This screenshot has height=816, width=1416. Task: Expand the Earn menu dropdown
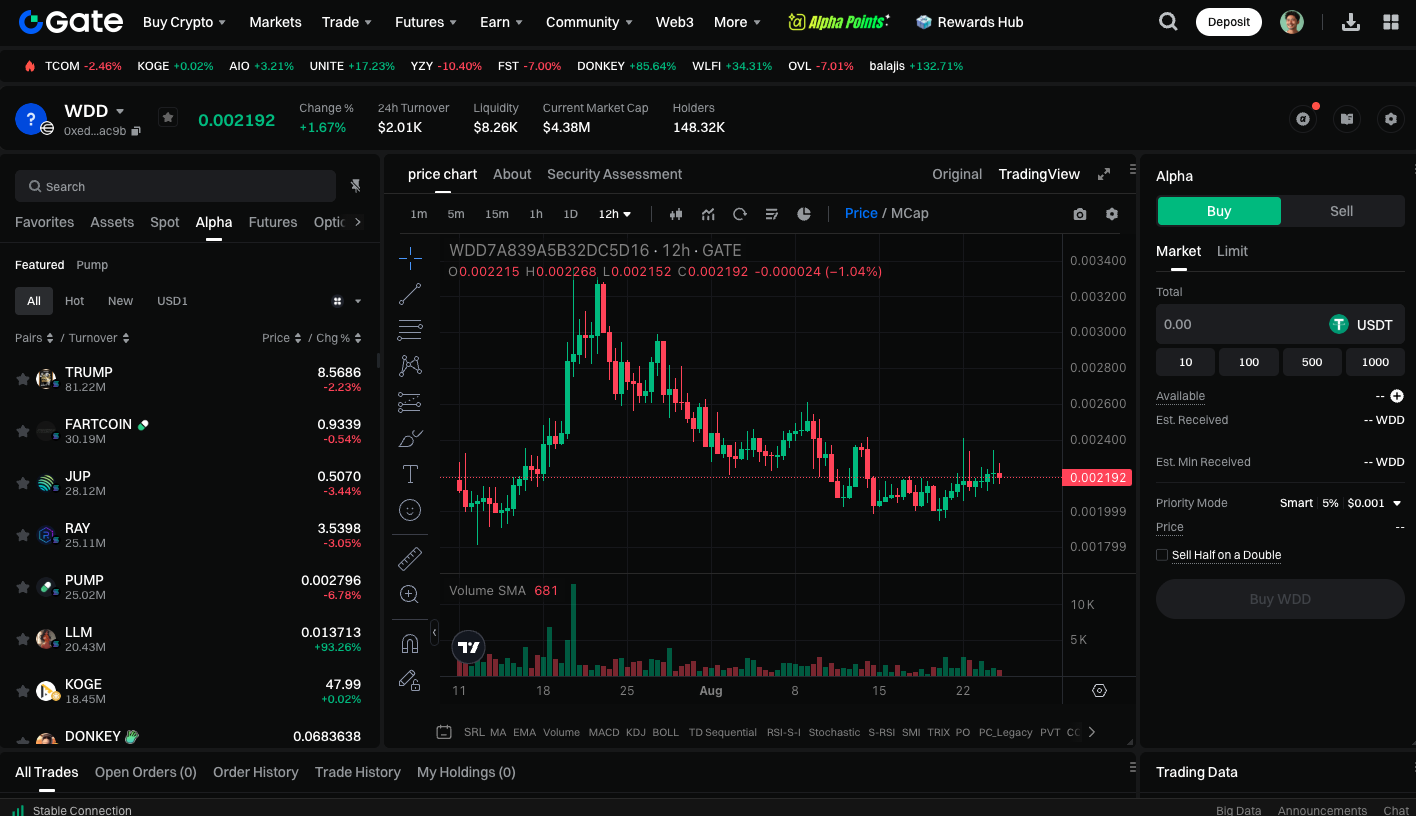(502, 22)
